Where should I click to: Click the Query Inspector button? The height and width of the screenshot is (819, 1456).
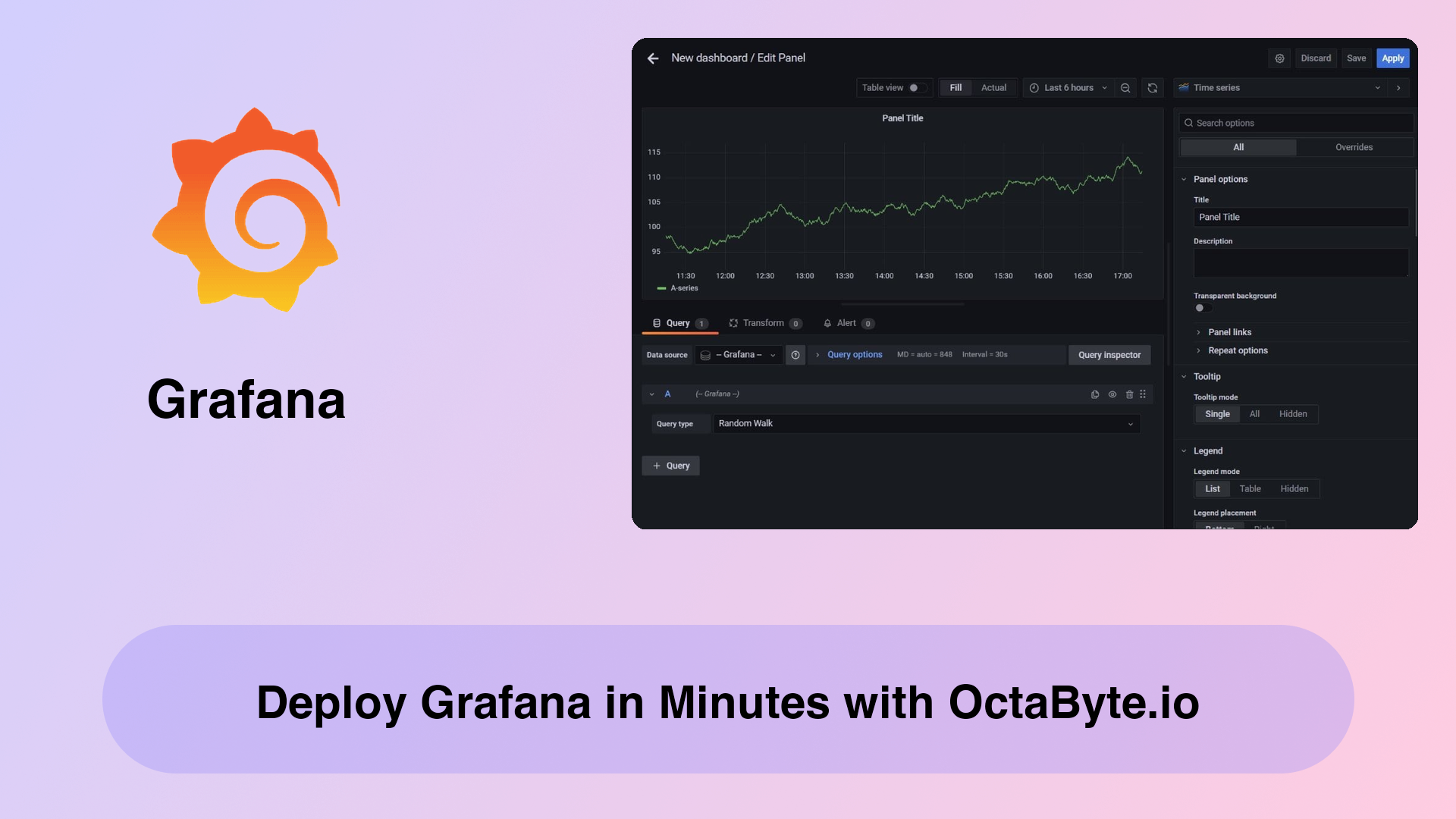tap(1108, 354)
